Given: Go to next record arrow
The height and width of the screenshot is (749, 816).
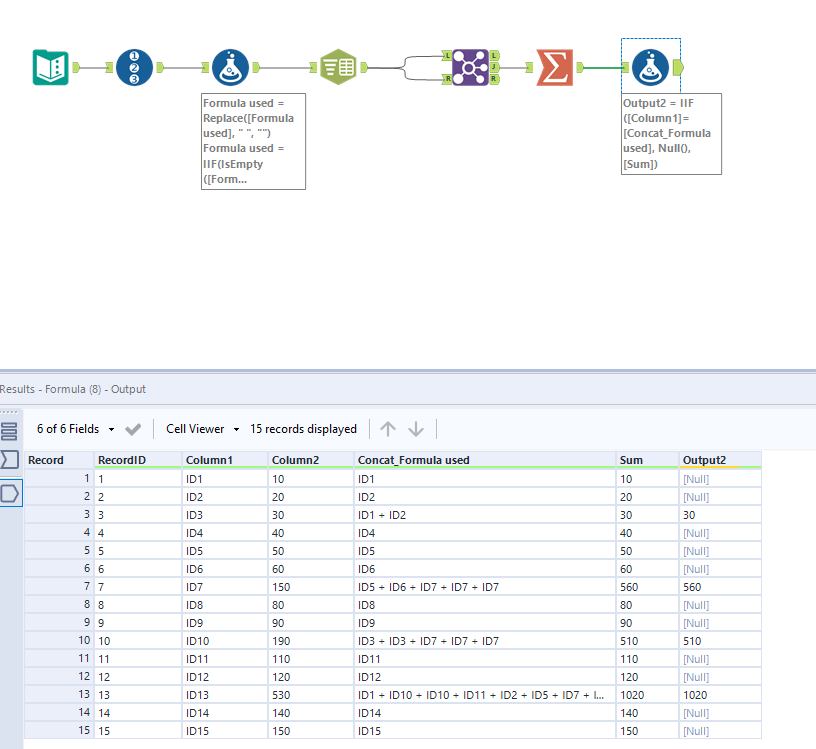Looking at the screenshot, I should pos(416,429).
